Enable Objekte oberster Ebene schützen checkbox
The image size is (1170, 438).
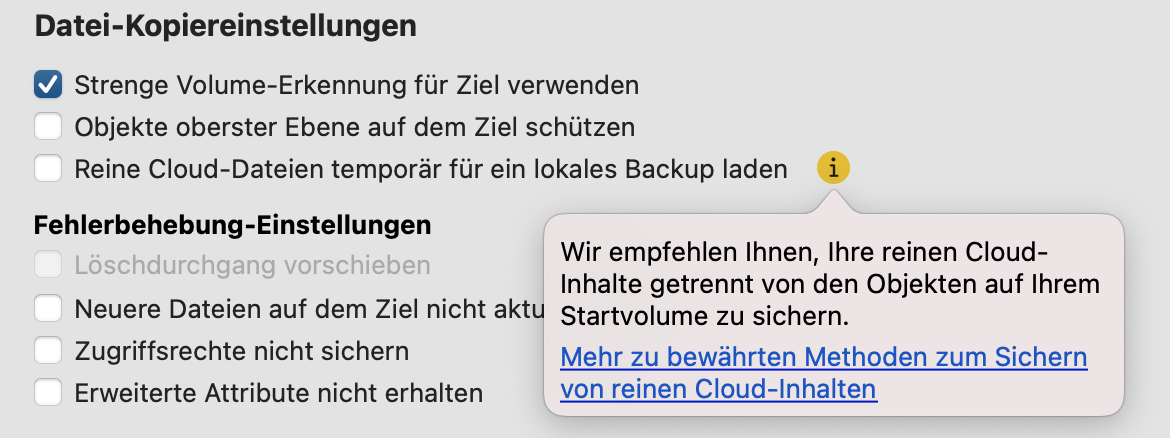click(x=48, y=127)
